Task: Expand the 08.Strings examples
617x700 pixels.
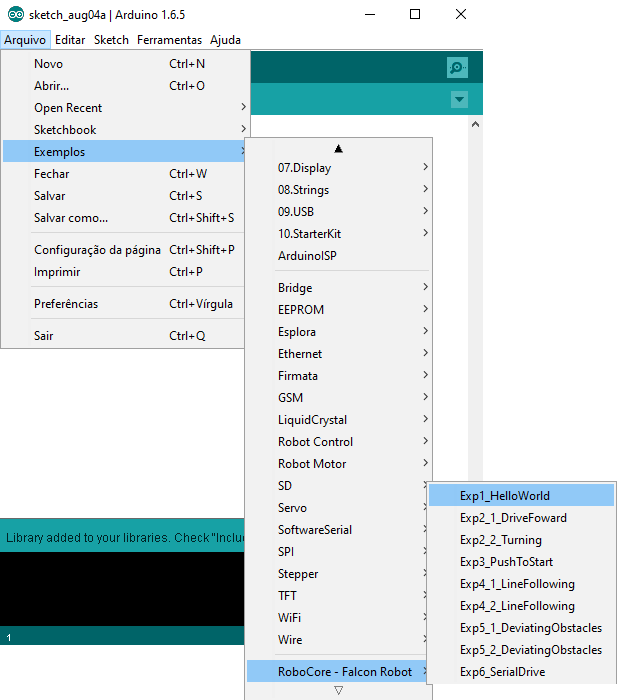Action: click(x=339, y=190)
